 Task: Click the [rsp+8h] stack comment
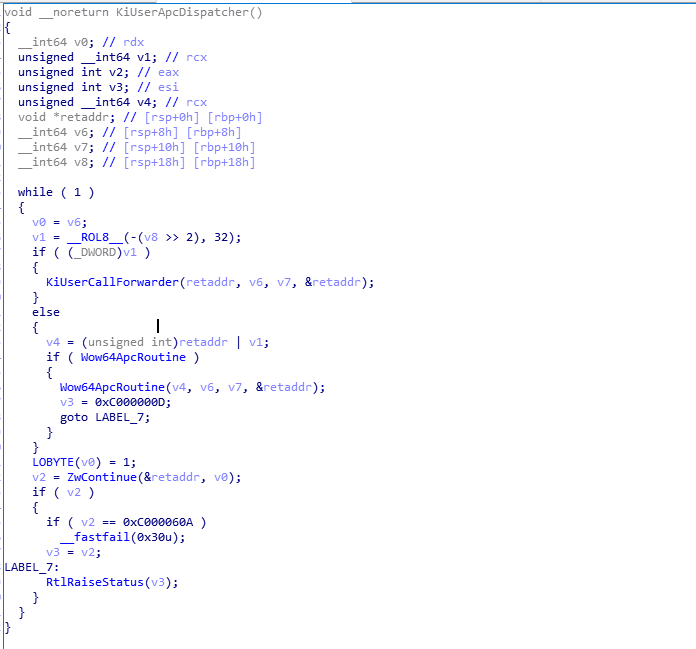pos(151,132)
